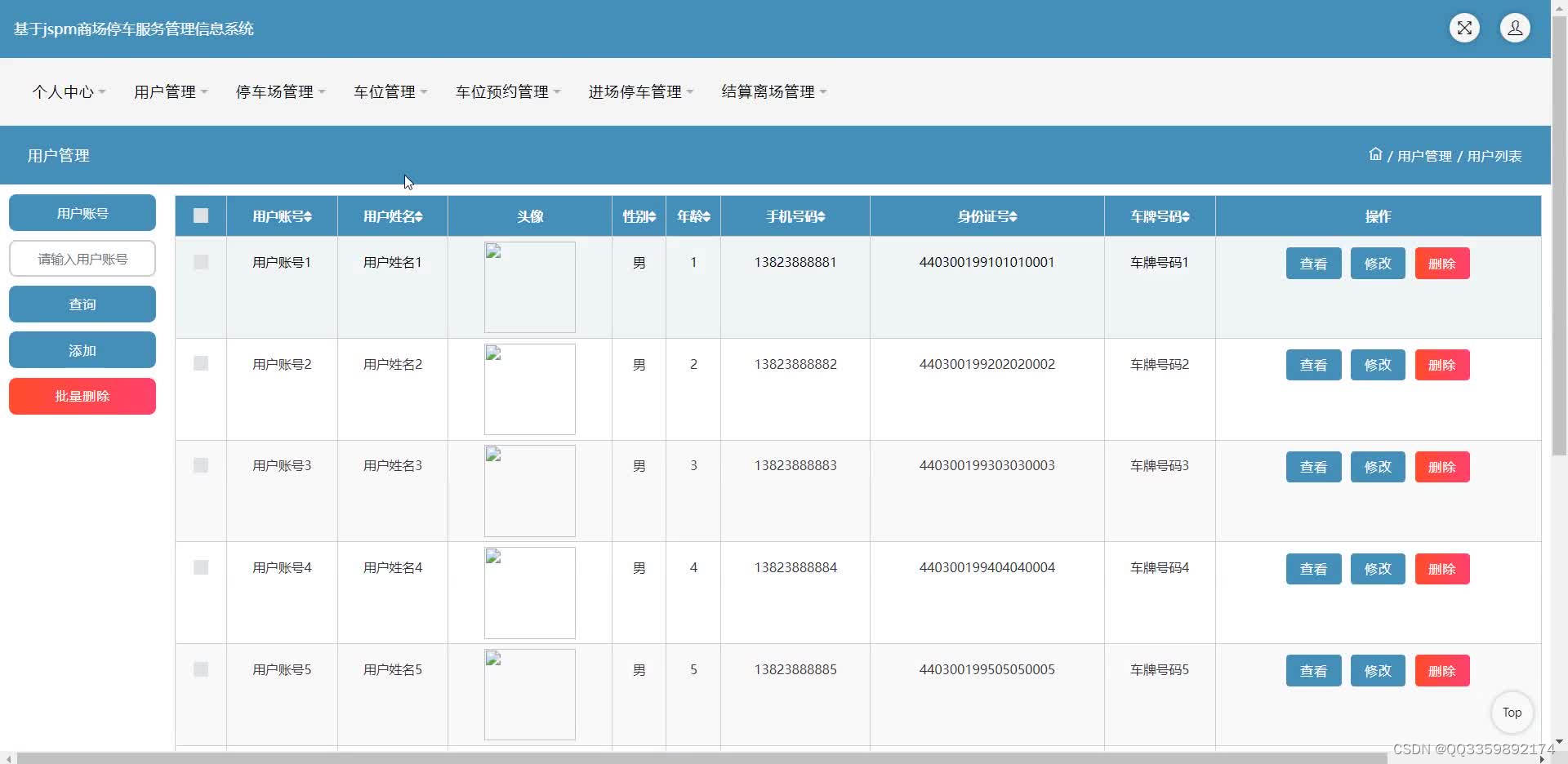Click 删除 for 用户账号3
The image size is (1568, 764).
click(1442, 467)
